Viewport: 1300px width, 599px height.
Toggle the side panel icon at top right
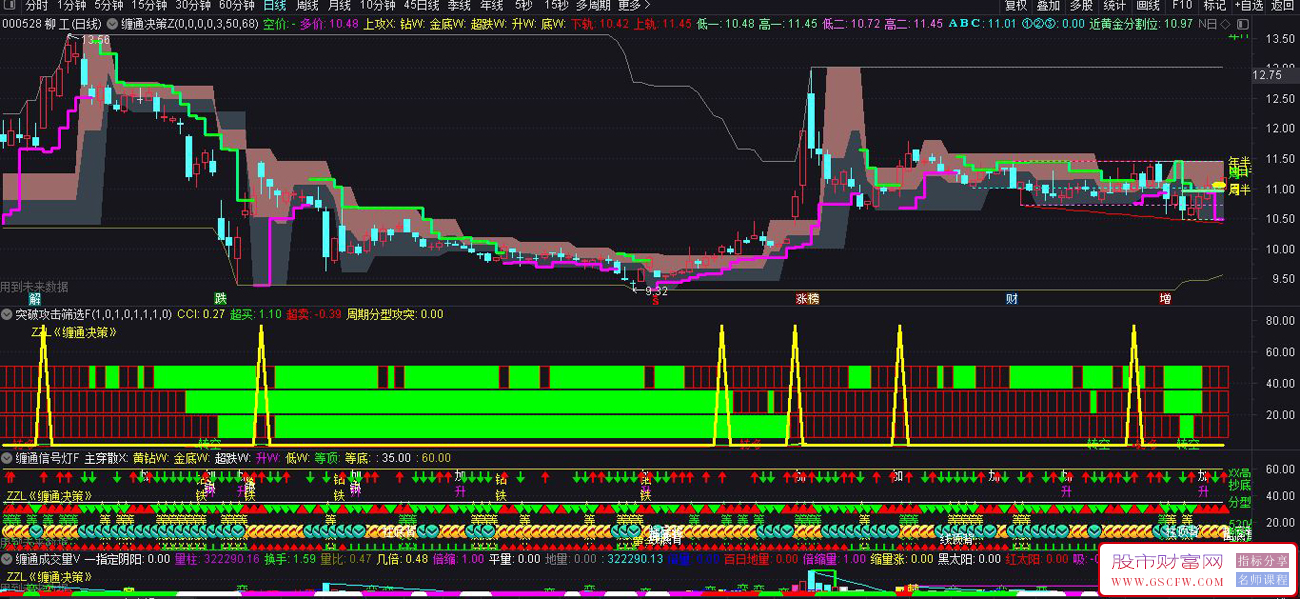pos(1241,22)
